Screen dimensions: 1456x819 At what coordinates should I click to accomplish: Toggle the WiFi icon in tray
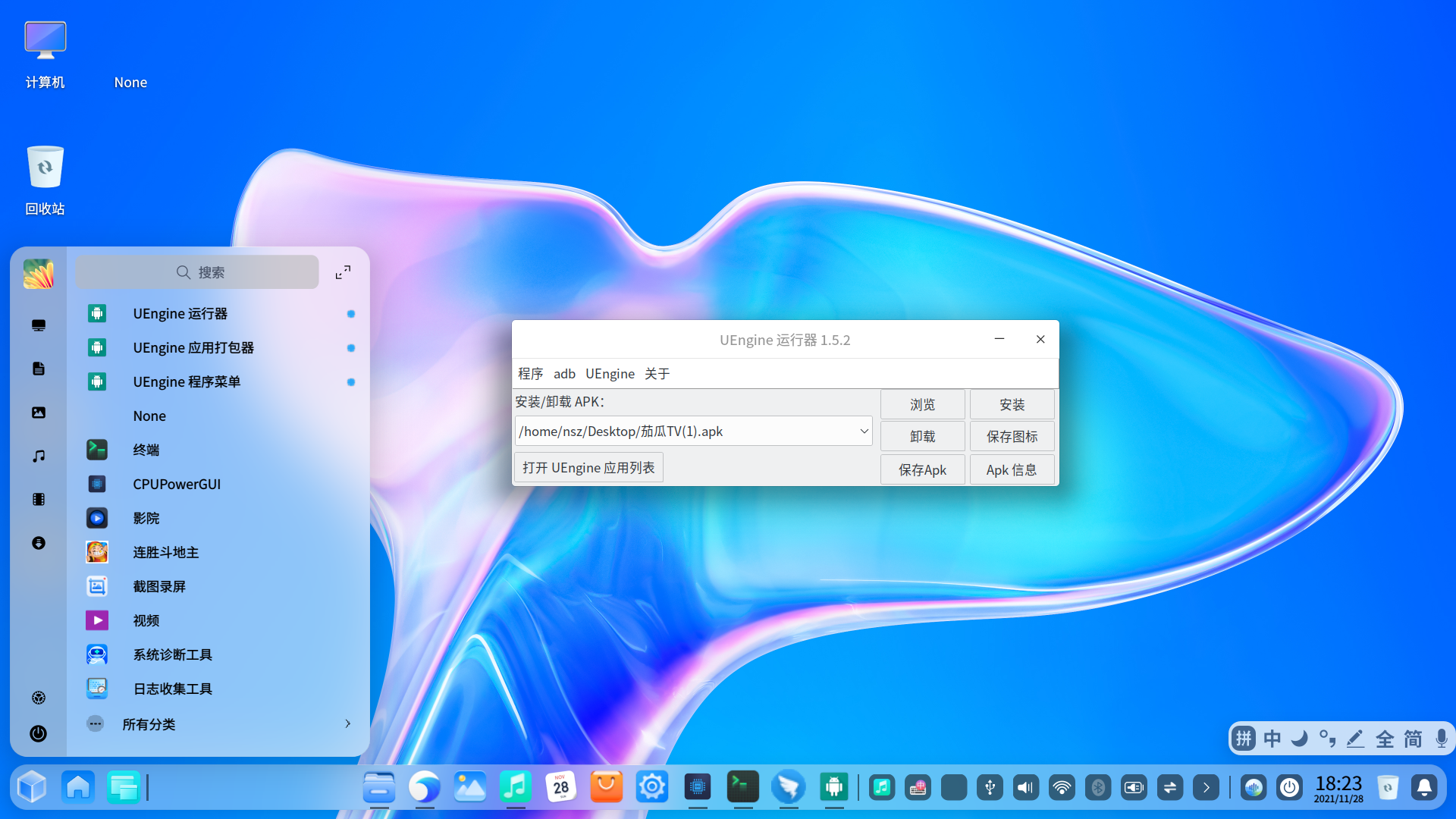1062,787
